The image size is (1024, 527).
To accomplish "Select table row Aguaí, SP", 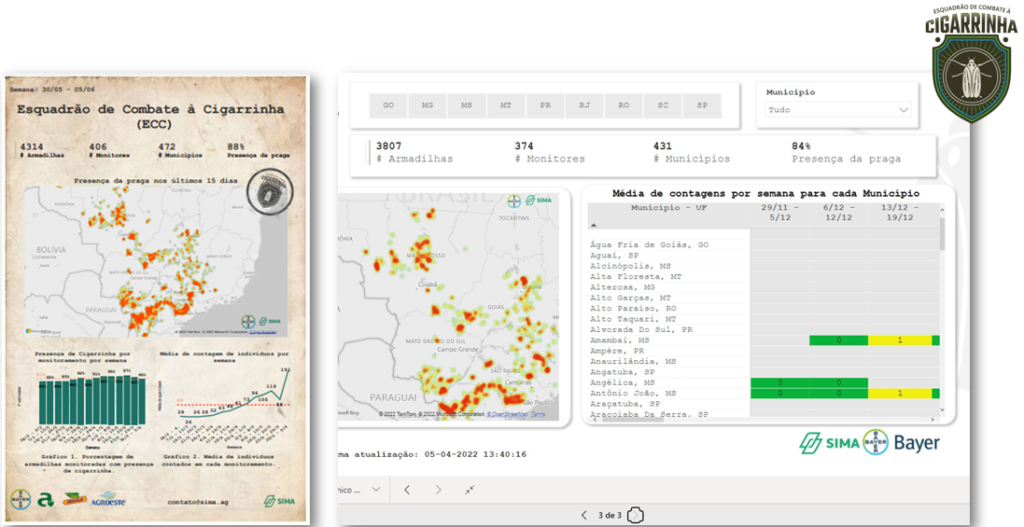I will click(615, 255).
